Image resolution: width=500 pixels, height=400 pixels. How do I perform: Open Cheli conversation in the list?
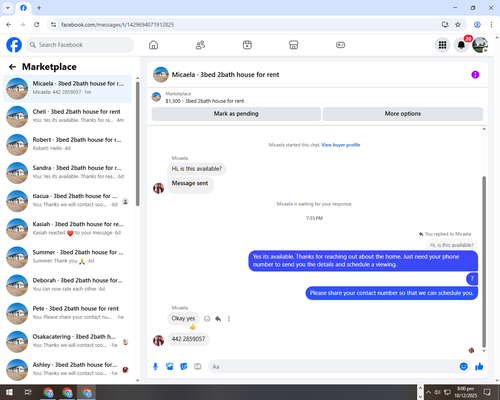point(67,116)
